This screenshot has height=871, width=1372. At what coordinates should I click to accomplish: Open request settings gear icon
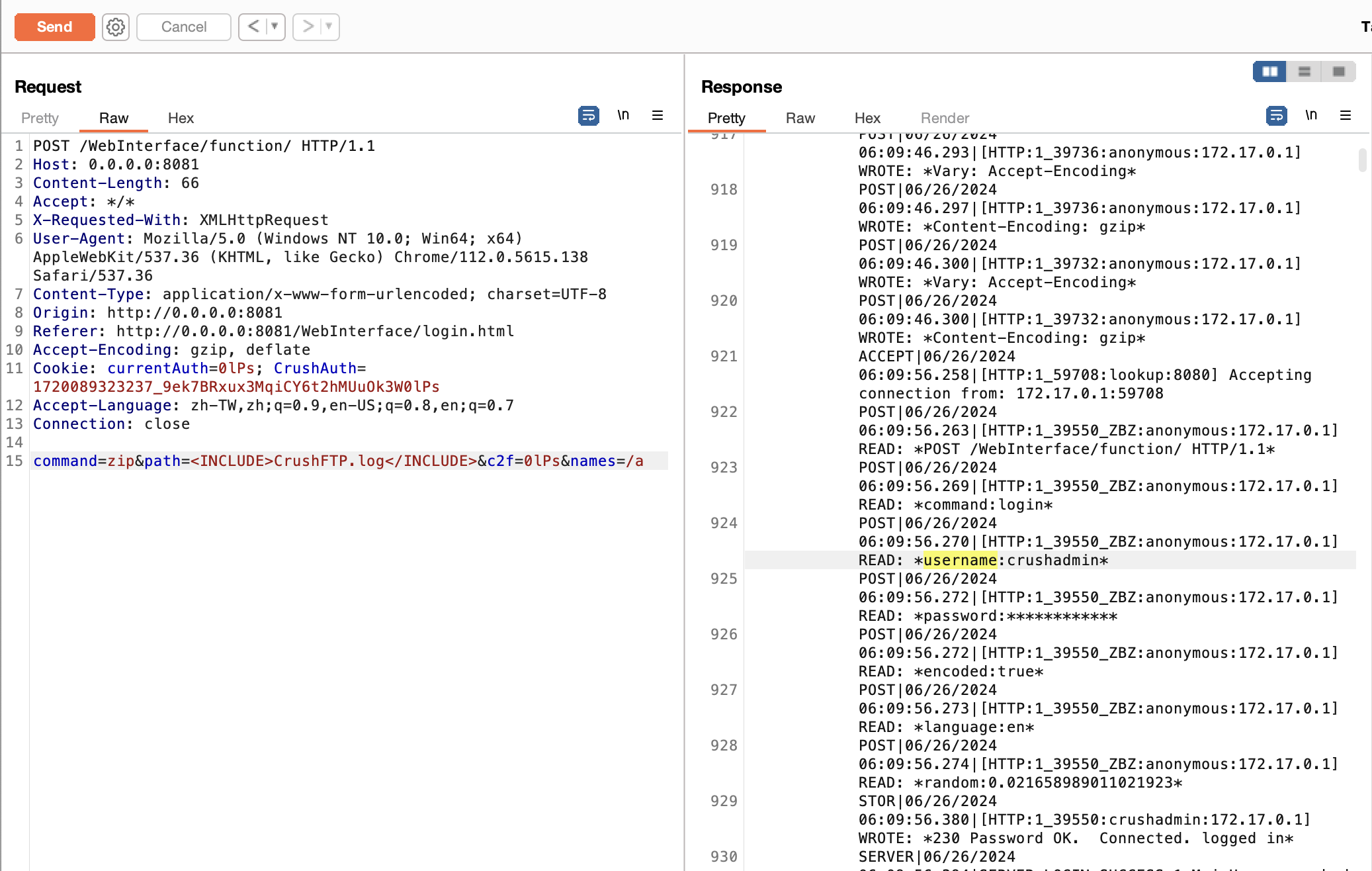116,27
